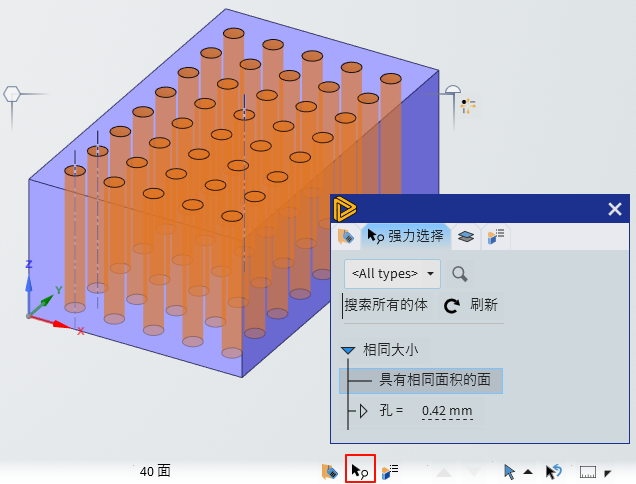636x484 pixels.
Task: Click the revert selection cursor icon
Action: point(554,472)
